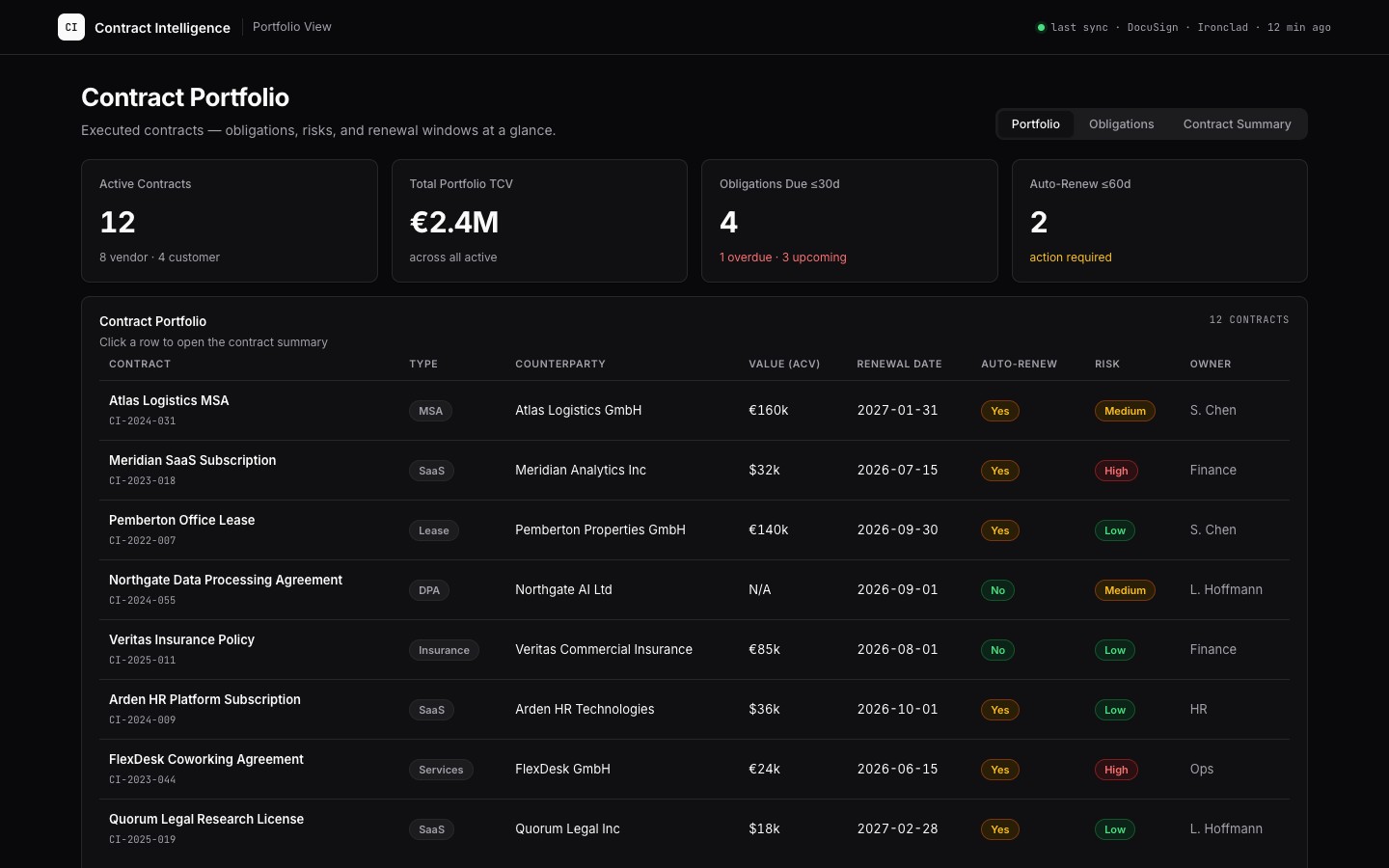This screenshot has height=868, width=1389.
Task: Click the Services type badge
Action: 441,770
